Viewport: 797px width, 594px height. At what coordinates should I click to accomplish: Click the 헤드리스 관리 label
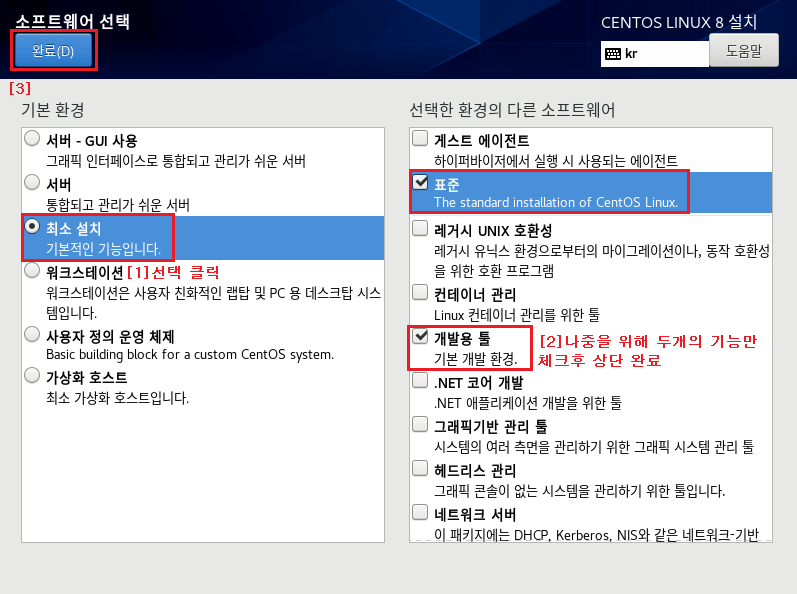coord(475,471)
